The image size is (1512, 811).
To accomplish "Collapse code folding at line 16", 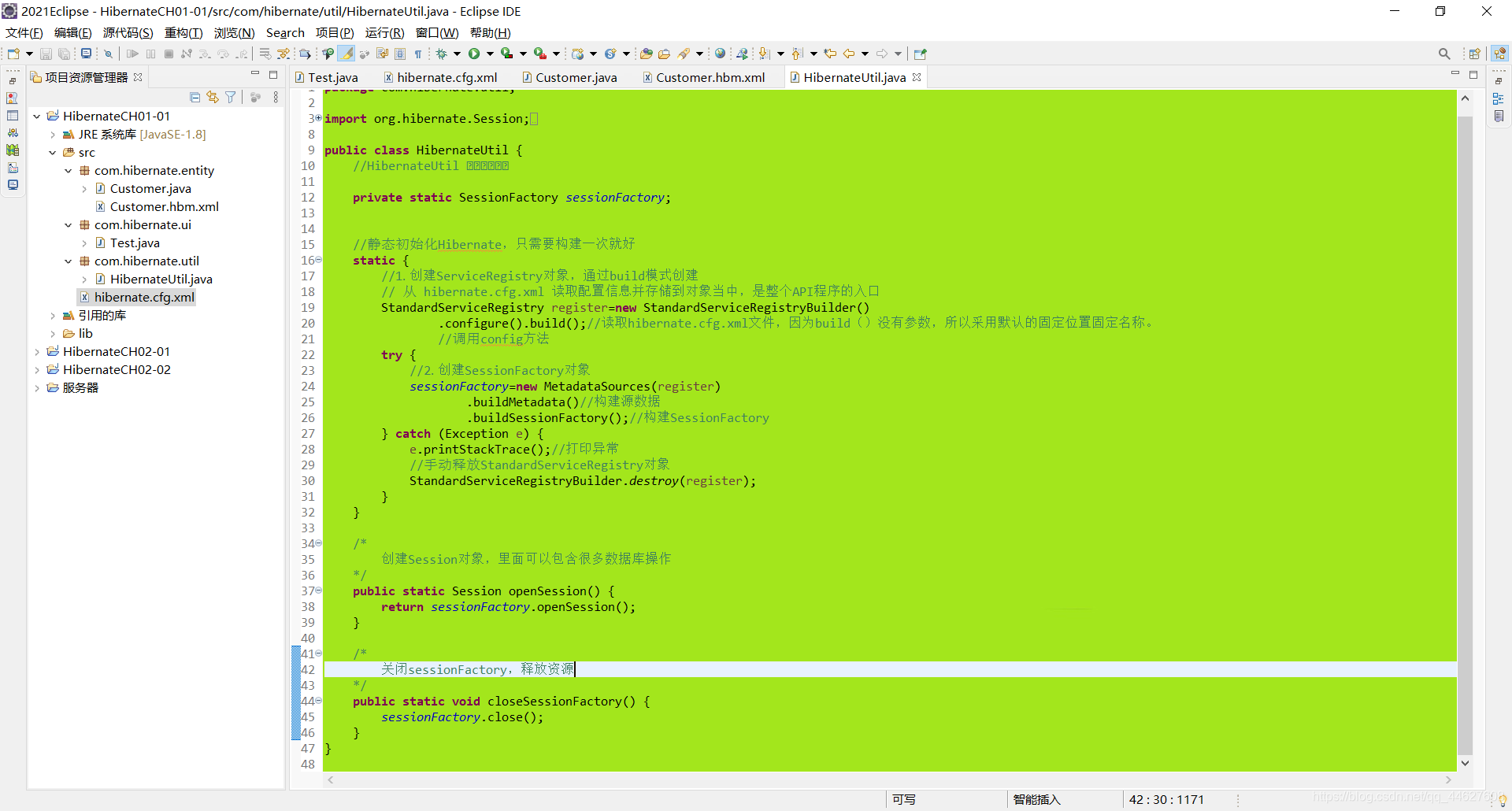I will 318,260.
